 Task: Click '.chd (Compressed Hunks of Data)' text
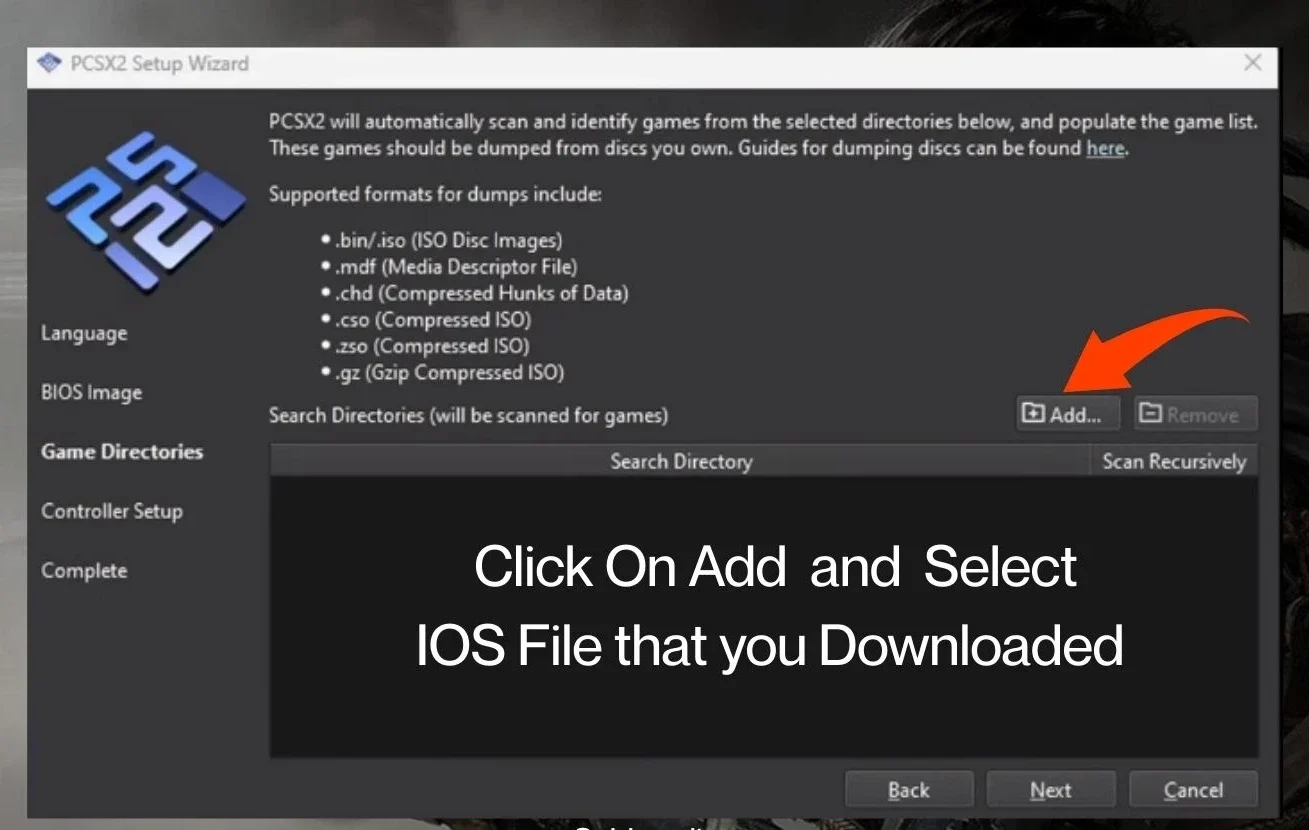tap(482, 293)
